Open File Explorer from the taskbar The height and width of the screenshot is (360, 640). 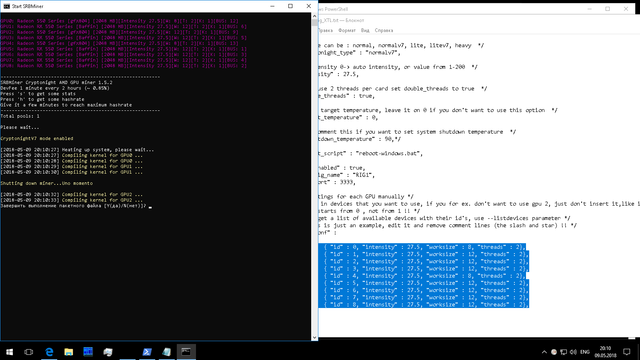69,351
